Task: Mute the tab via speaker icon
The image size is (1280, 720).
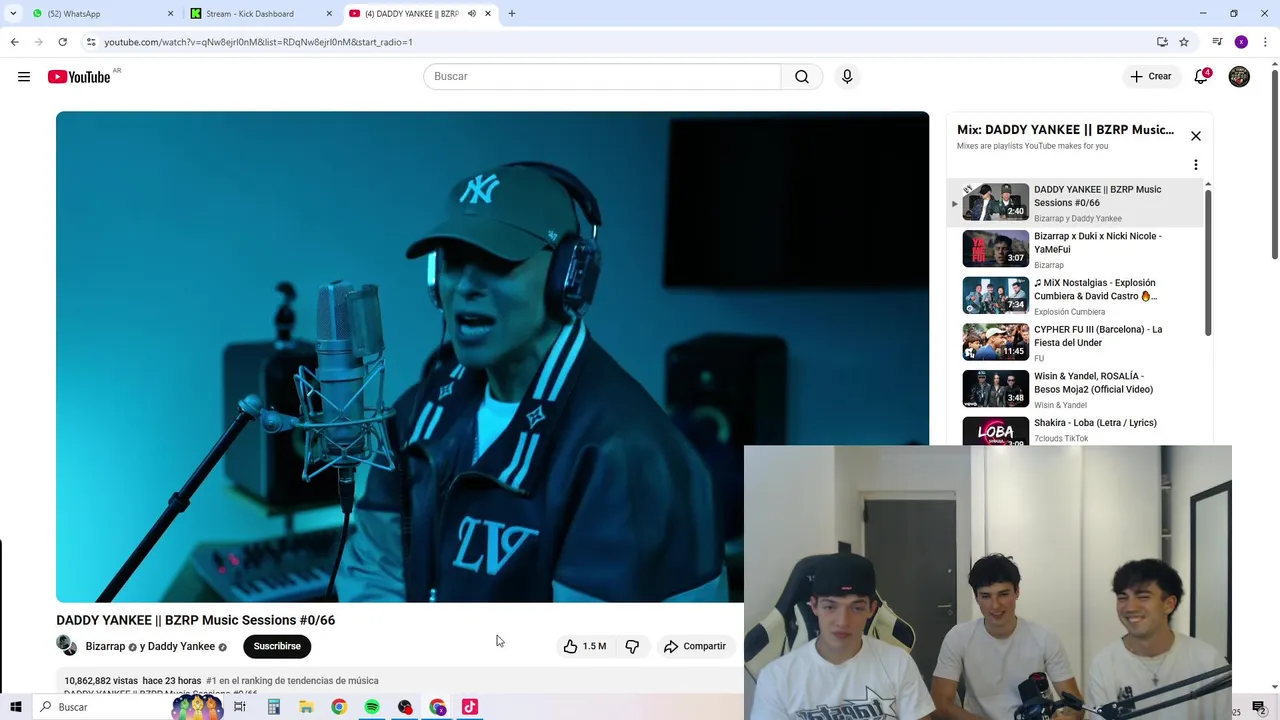Action: [472, 14]
